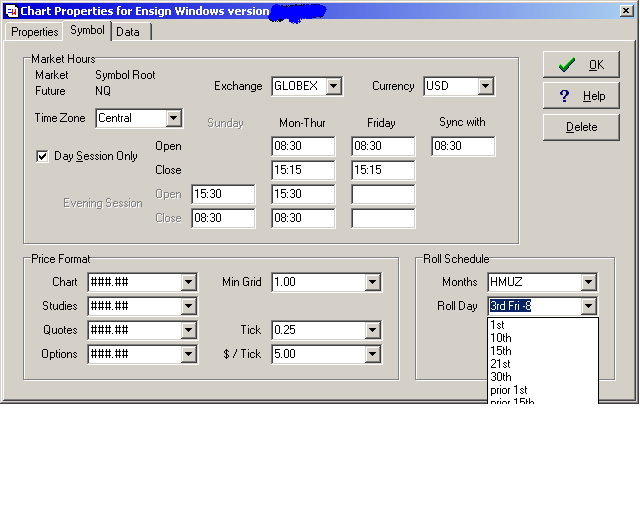Select 15th from Roll Day list

pos(543,351)
